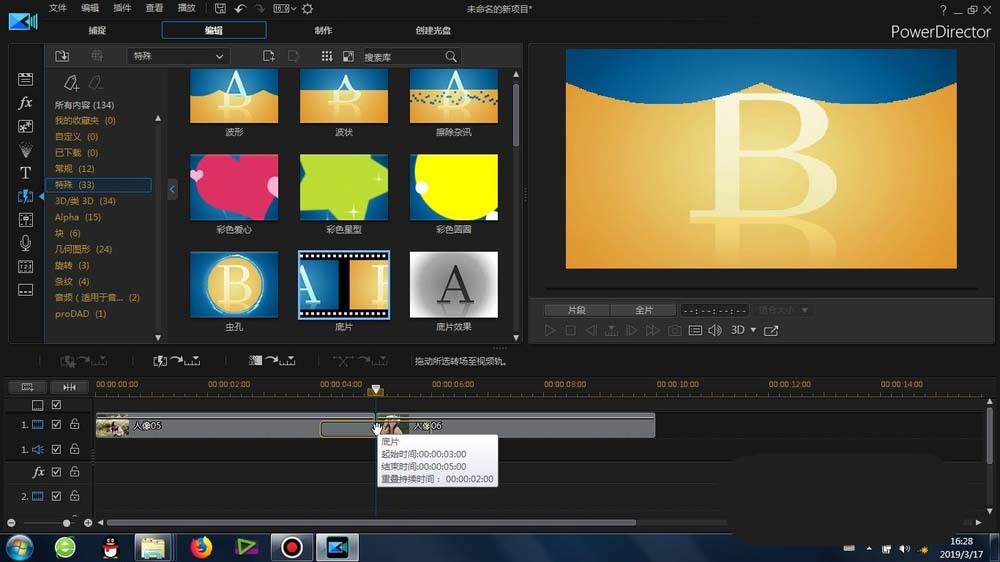Toggle lock on the fx track
1000x562 pixels.
click(74, 472)
